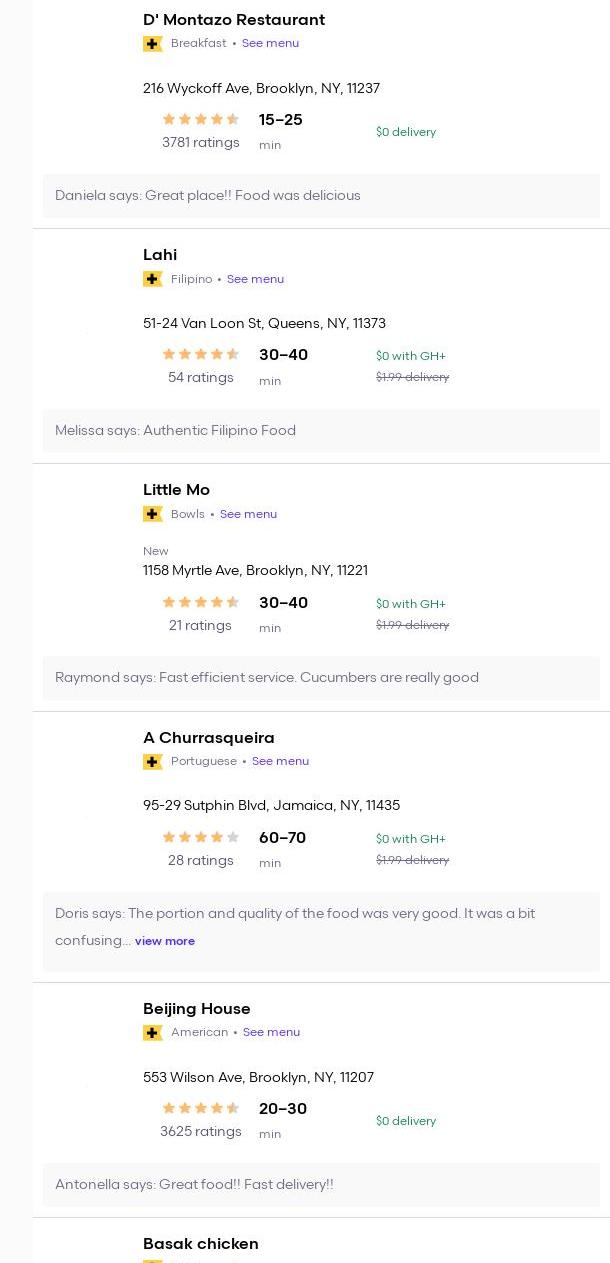The image size is (610, 1263).
Task: Go to the Beijing House listing title
Action: (x=197, y=1009)
